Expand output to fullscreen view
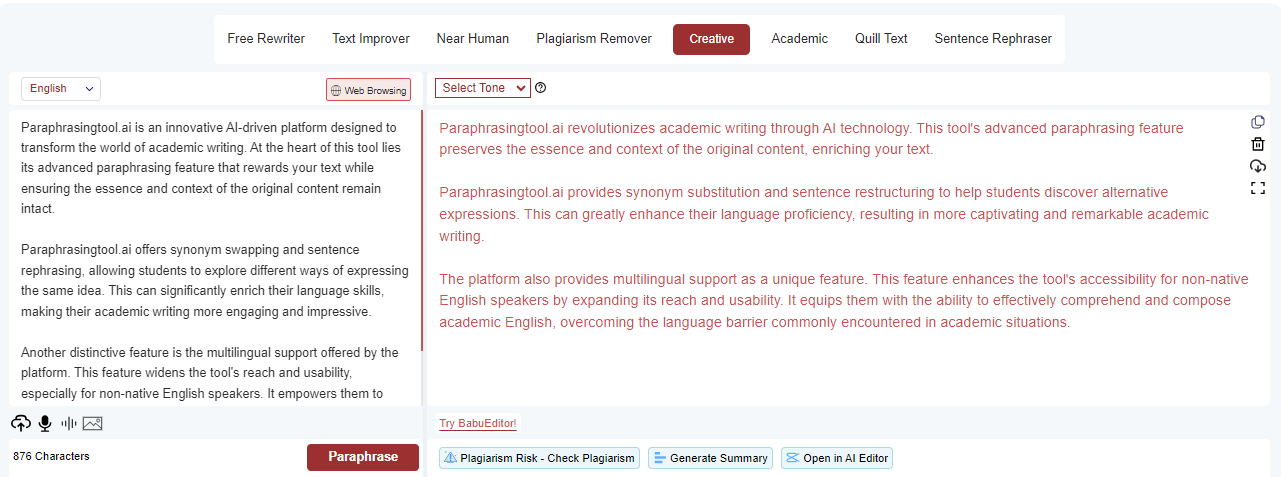The height and width of the screenshot is (477, 1281). click(1258, 188)
